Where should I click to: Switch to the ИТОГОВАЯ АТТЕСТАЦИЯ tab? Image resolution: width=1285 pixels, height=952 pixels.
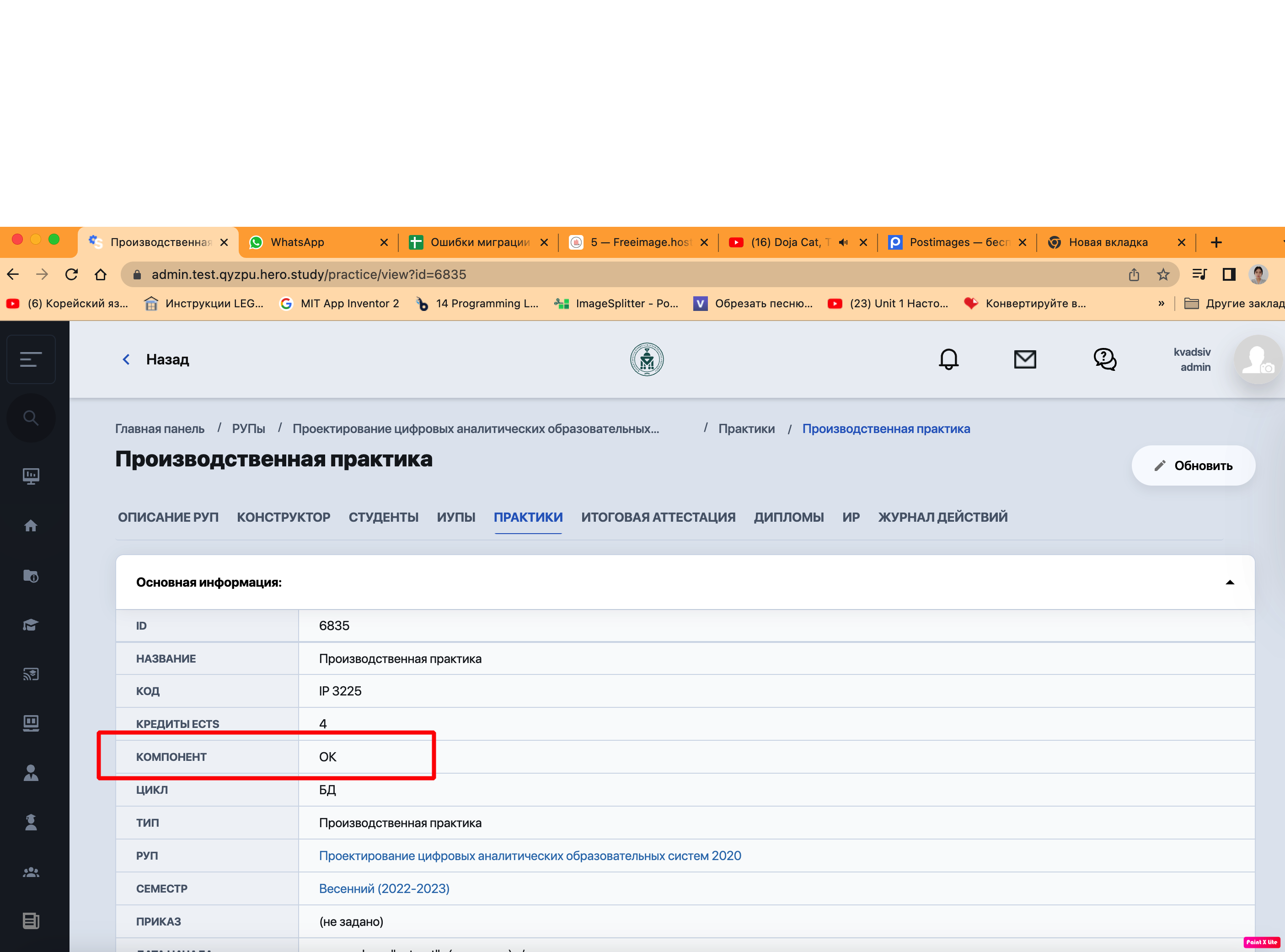click(x=658, y=517)
